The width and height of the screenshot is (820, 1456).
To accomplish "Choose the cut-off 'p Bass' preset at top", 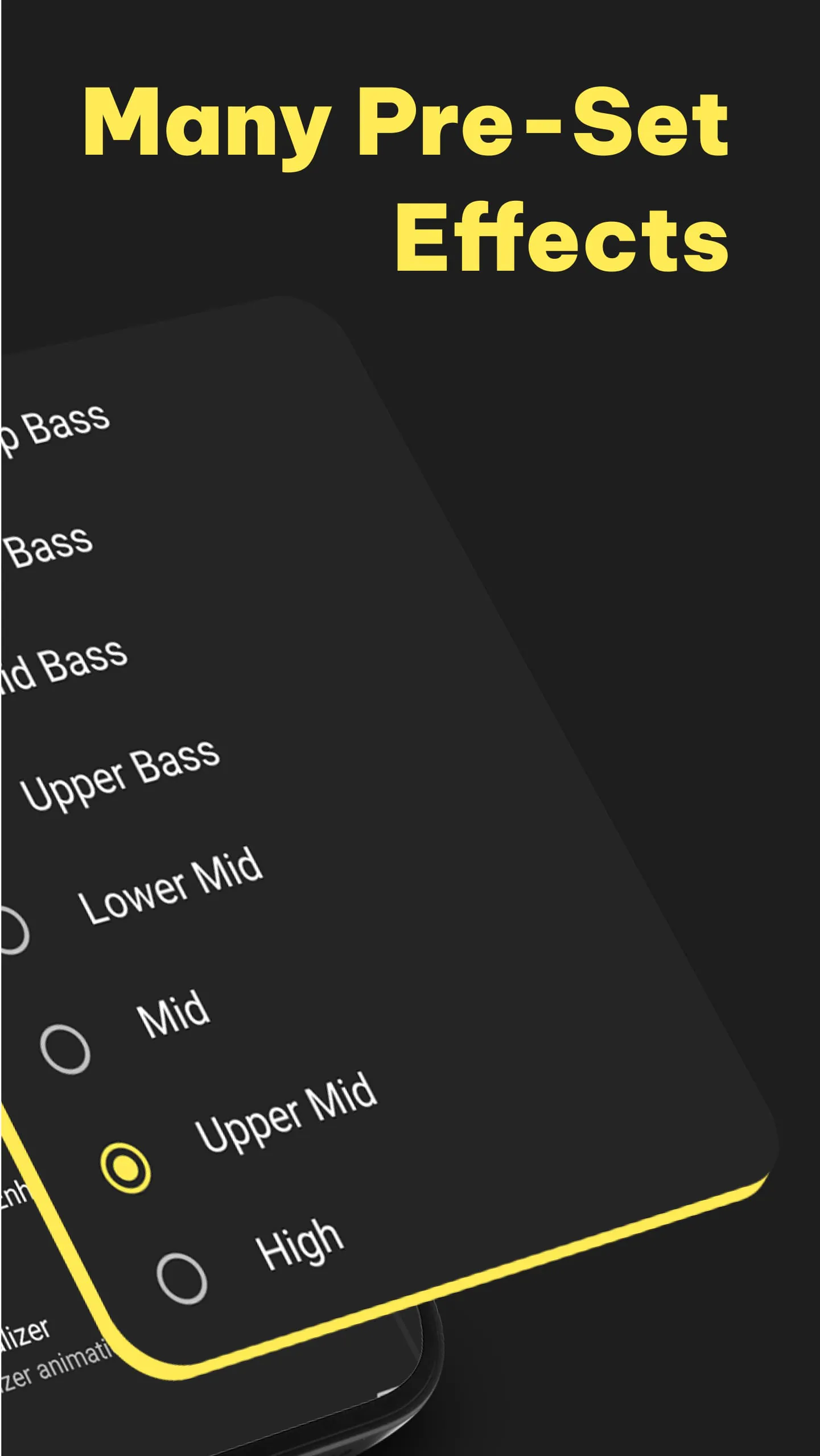I will [57, 428].
